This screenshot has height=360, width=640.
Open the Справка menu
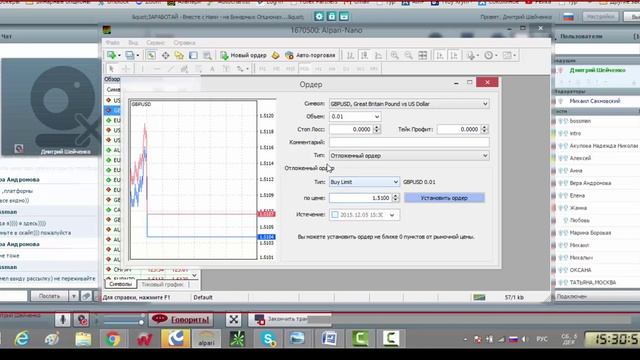[184, 42]
